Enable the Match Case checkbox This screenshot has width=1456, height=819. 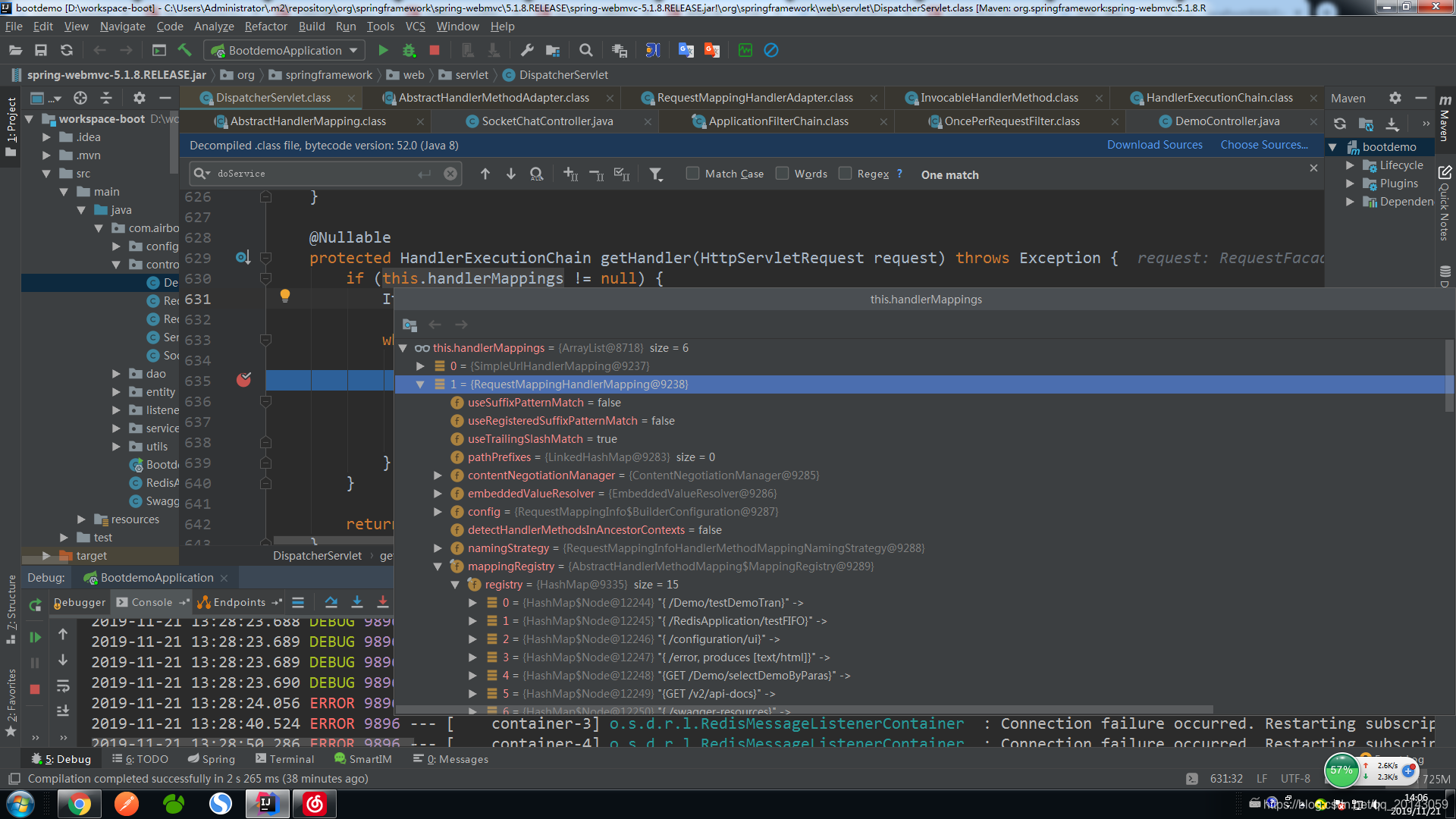[x=692, y=174]
